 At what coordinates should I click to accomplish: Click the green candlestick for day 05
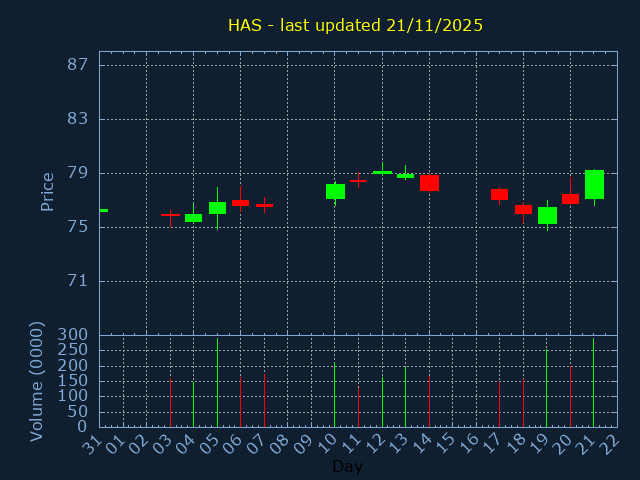[x=218, y=208]
